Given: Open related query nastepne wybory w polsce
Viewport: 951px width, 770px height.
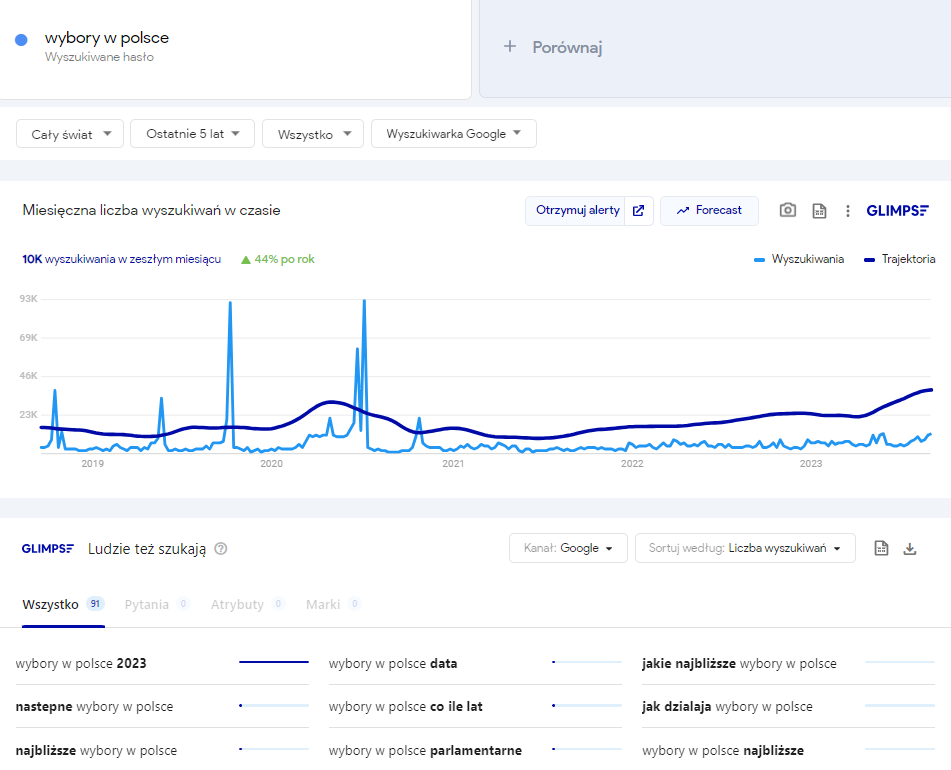Looking at the screenshot, I should tap(95, 706).
